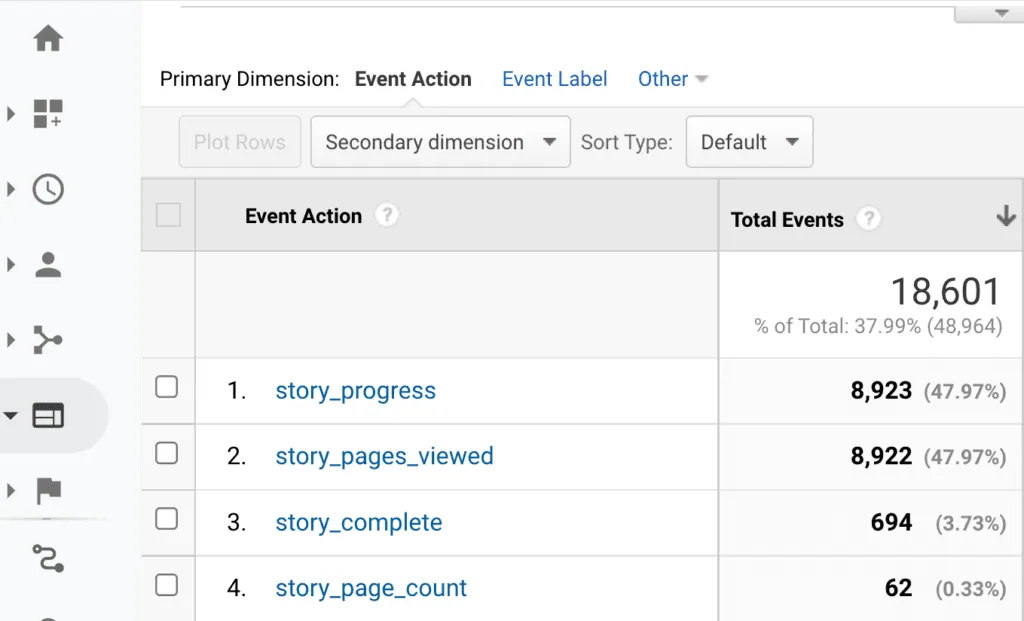This screenshot has width=1024, height=621.
Task: Select Event Action primary dimension
Action: pyautogui.click(x=413, y=79)
